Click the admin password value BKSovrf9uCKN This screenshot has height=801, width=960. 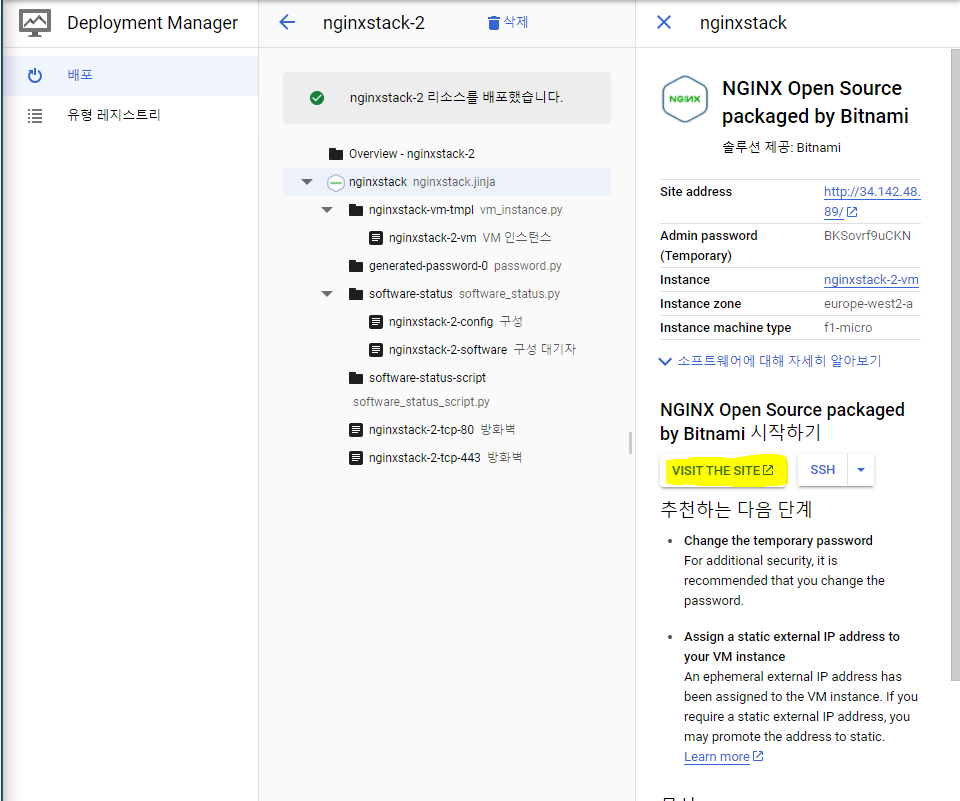click(867, 236)
